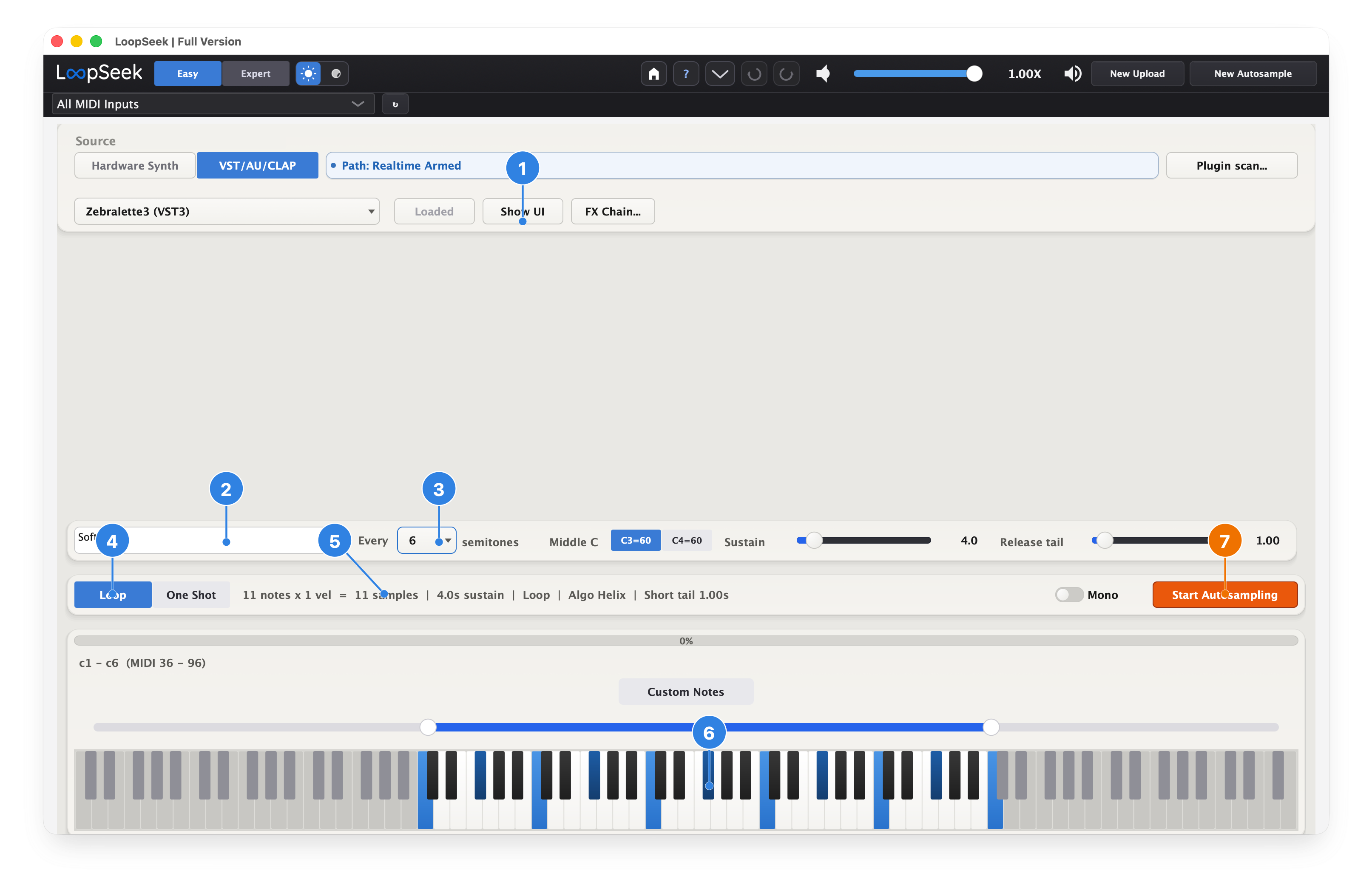Screen dimensions: 1372x893
Task: Choose Loop sampling mode
Action: [x=113, y=595]
